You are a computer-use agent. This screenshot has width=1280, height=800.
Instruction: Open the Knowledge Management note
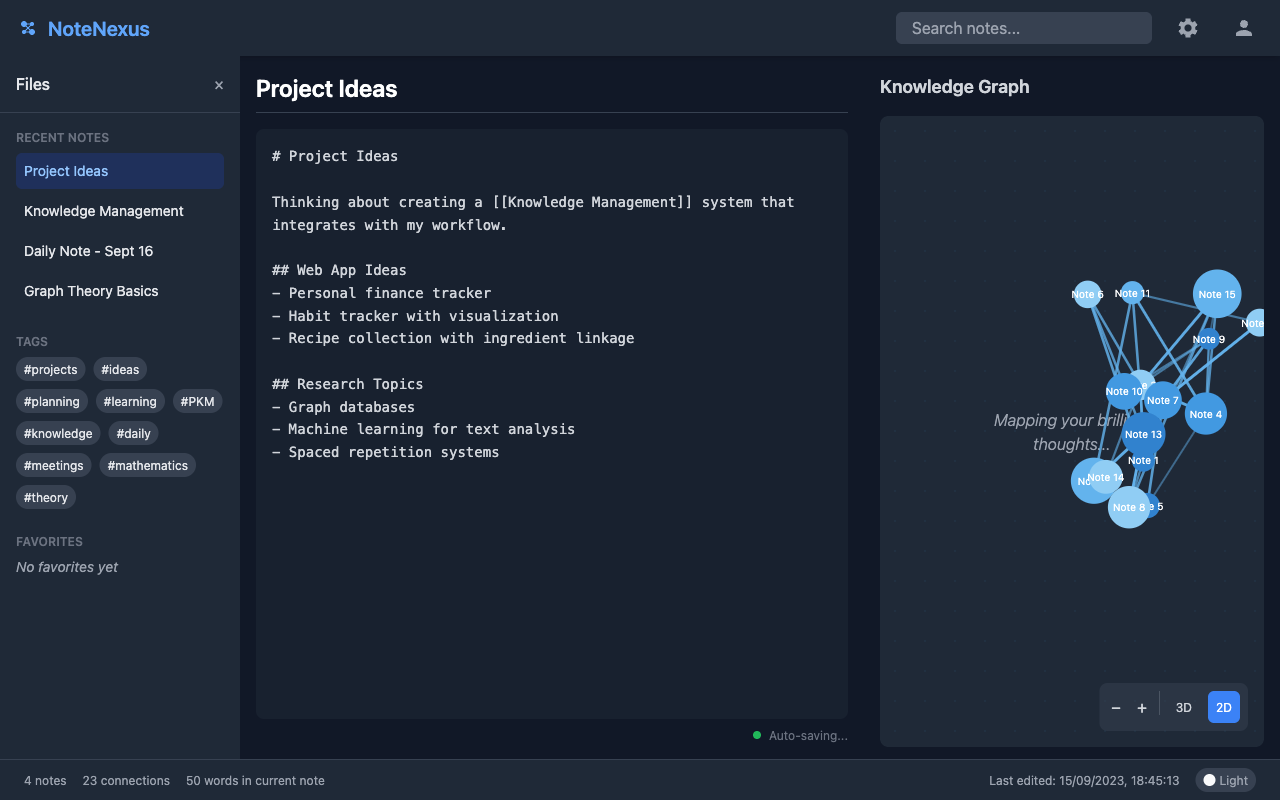[103, 211]
